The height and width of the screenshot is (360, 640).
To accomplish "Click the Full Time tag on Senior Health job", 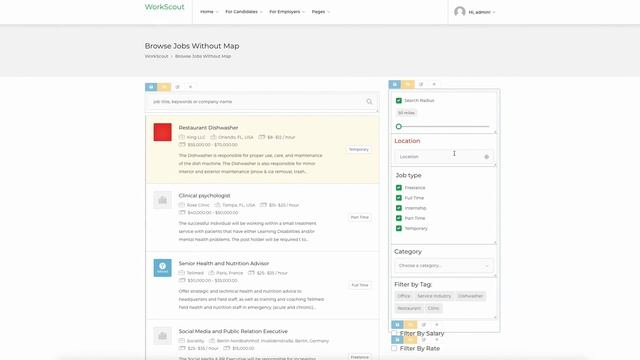I will tap(360, 285).
